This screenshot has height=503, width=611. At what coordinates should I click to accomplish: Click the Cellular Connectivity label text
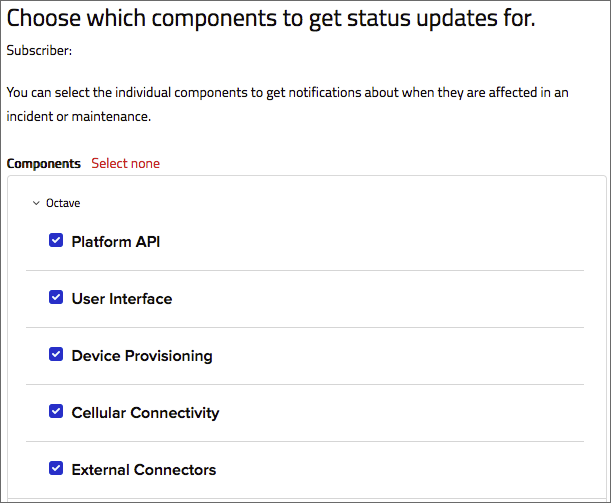pyautogui.click(x=145, y=413)
